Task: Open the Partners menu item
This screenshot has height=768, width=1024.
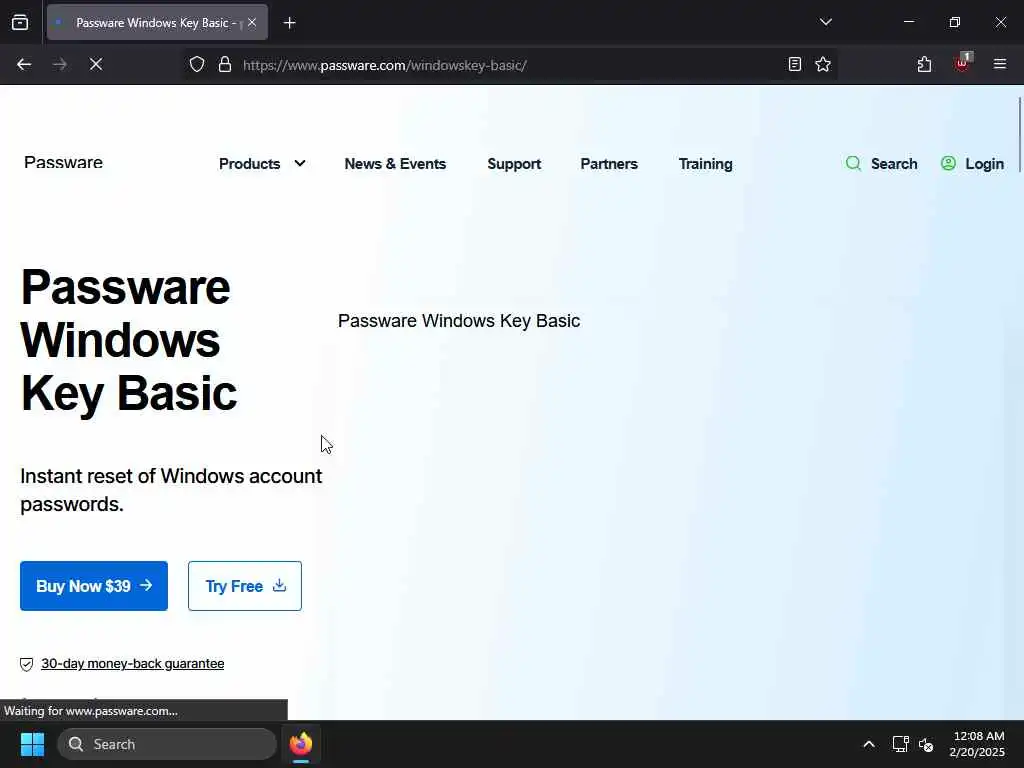Action: click(609, 164)
